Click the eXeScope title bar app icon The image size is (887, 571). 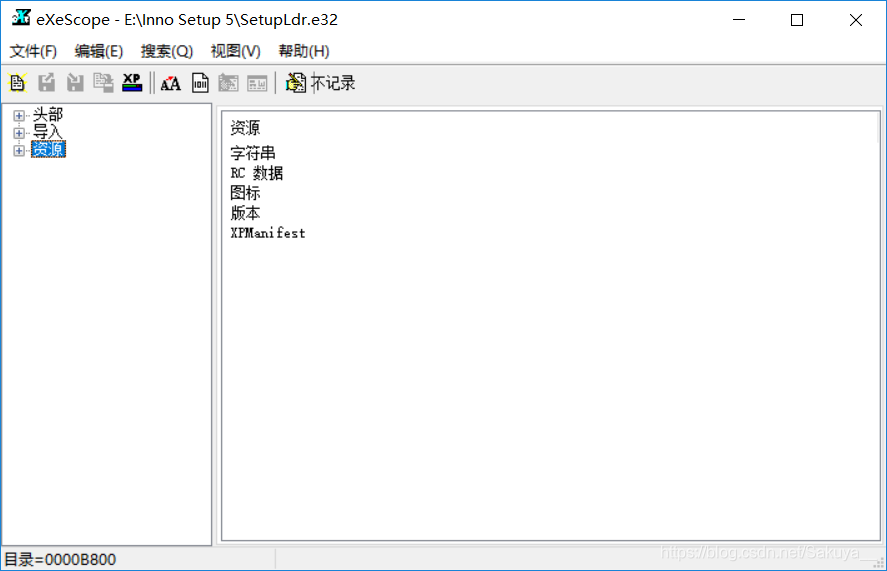tap(21, 18)
